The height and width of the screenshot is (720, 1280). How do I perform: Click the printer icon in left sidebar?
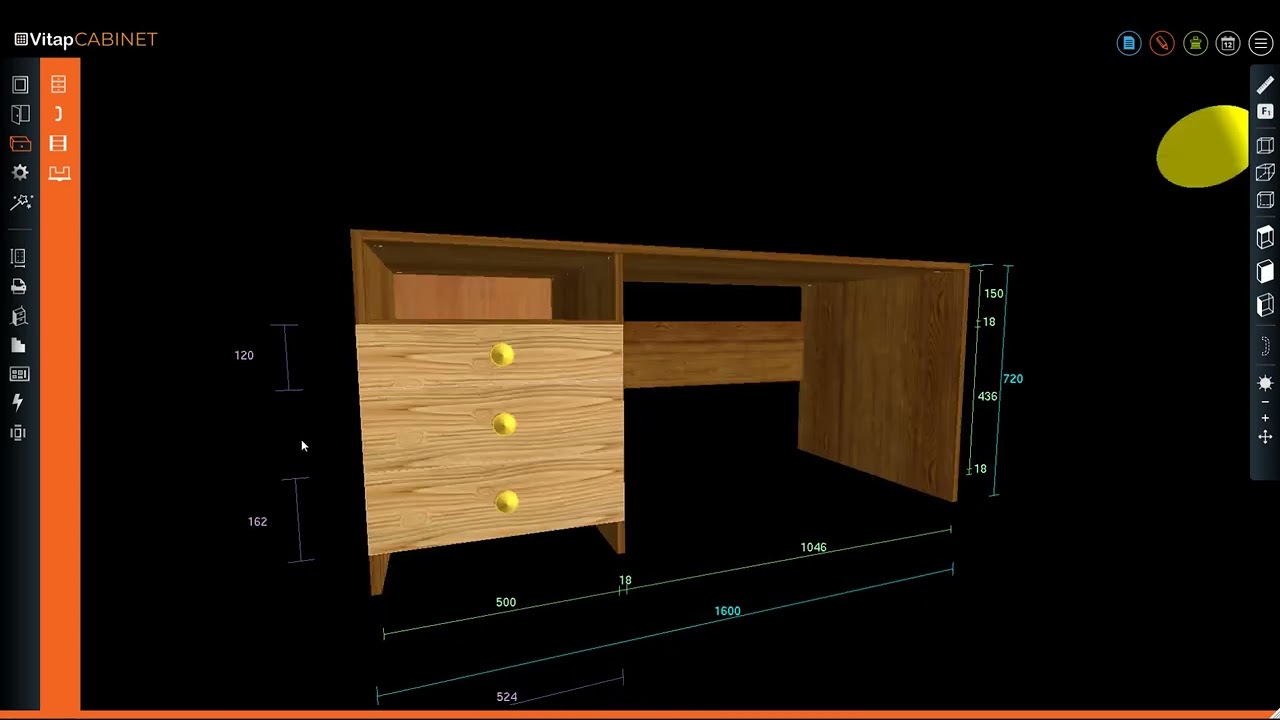click(x=18, y=287)
